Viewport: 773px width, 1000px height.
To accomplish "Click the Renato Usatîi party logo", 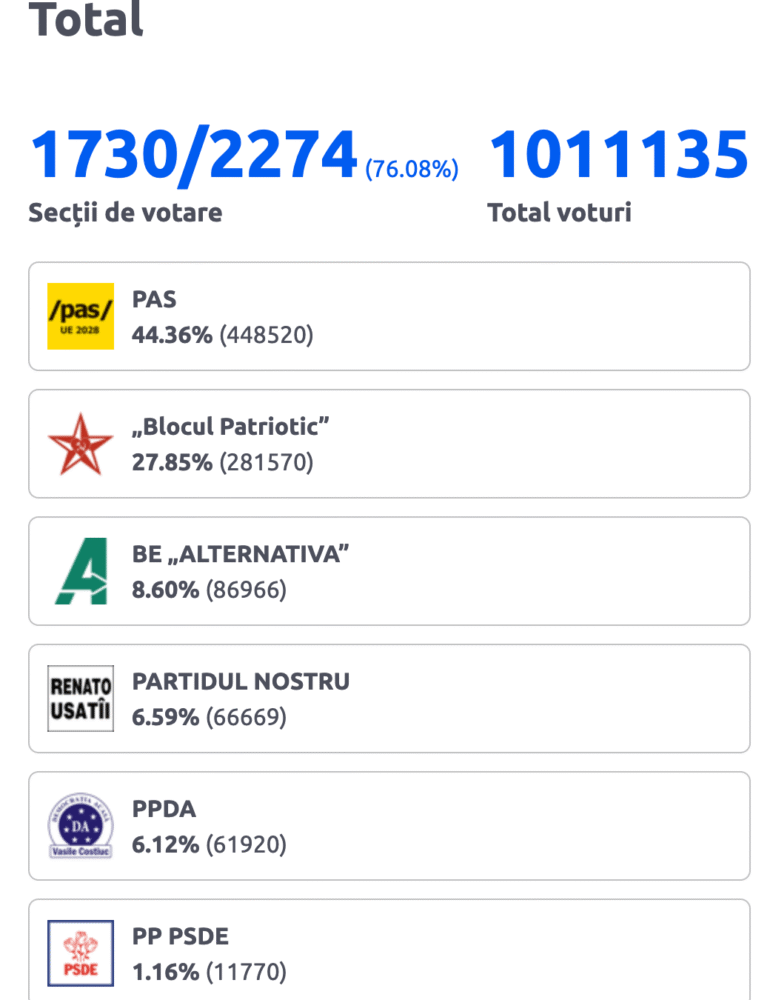I will click(80, 698).
